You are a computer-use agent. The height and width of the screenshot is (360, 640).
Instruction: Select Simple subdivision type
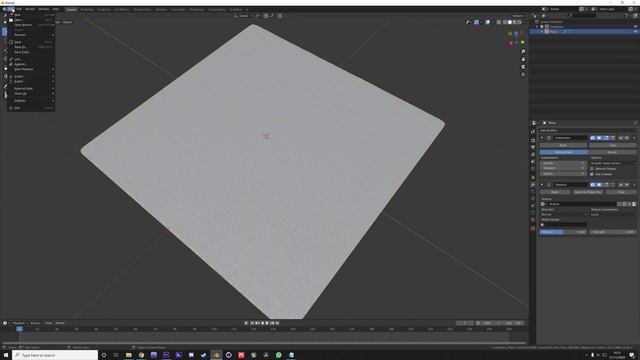612,152
